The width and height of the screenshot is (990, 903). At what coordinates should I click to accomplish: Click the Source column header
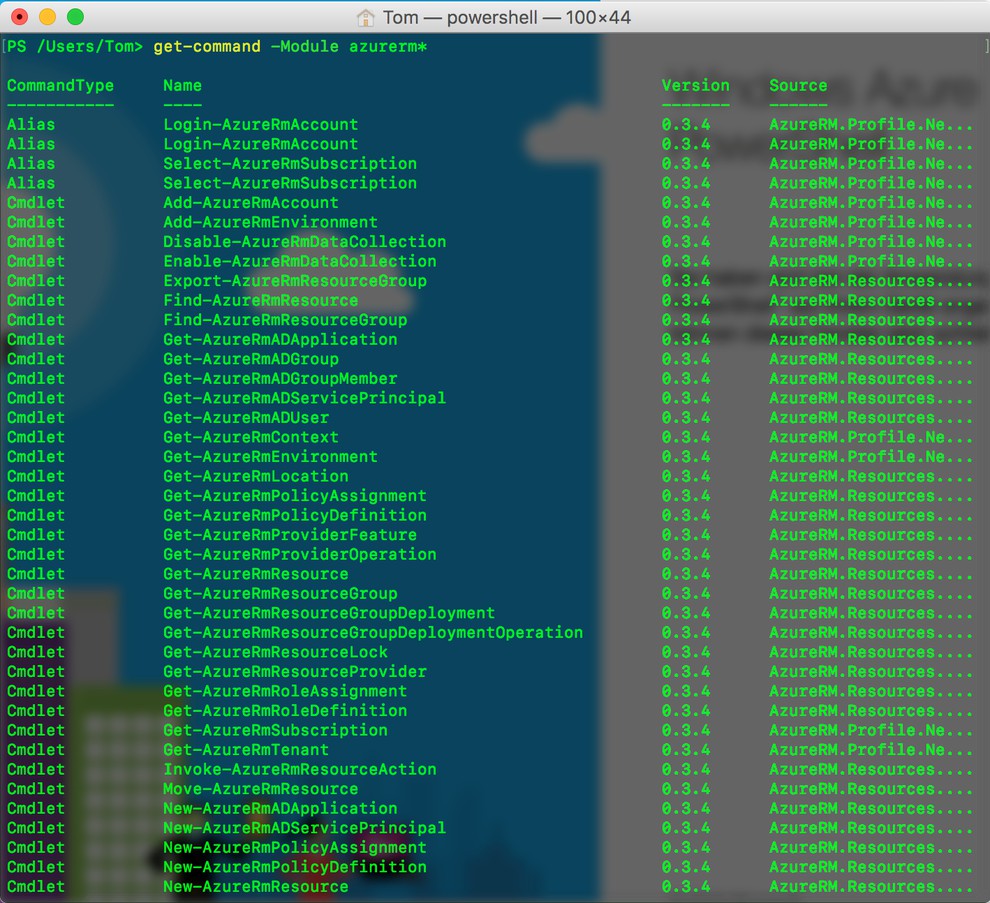797,85
